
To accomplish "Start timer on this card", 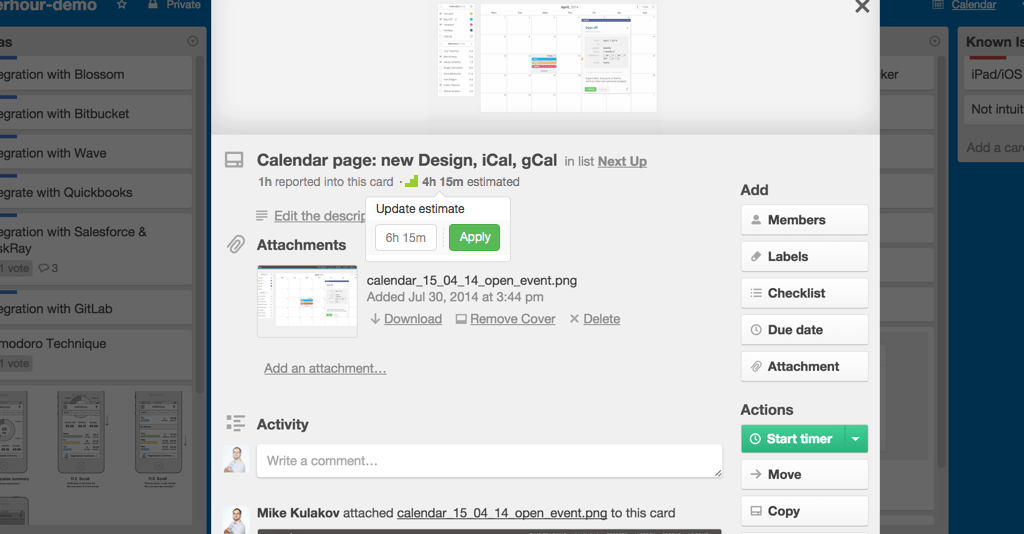I will [793, 439].
